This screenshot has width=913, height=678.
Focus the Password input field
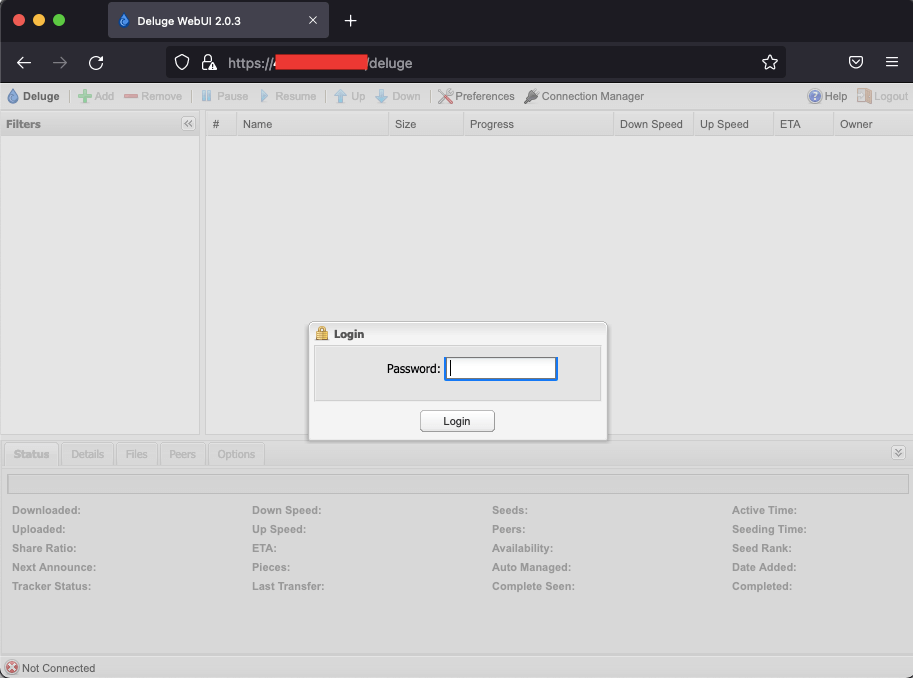[501, 369]
